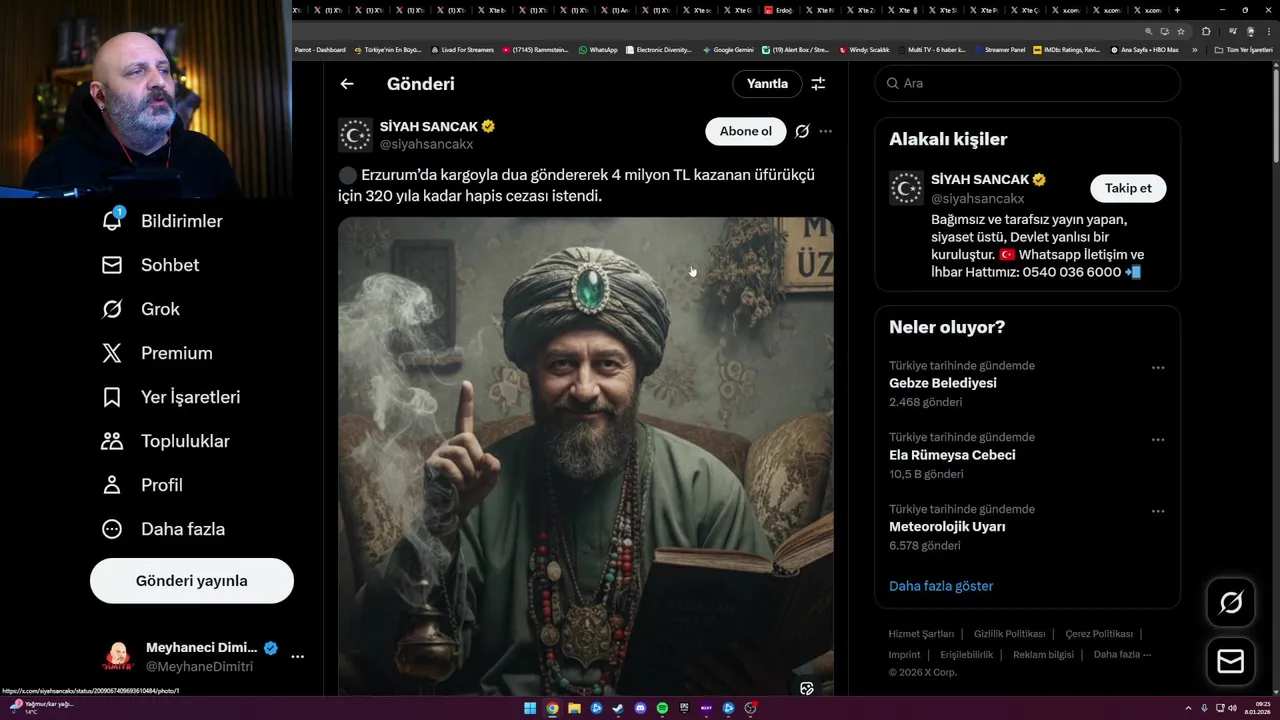The image size is (1280, 720).
Task: Open the Gizlilik Politikası footer link
Action: [x=1009, y=634]
